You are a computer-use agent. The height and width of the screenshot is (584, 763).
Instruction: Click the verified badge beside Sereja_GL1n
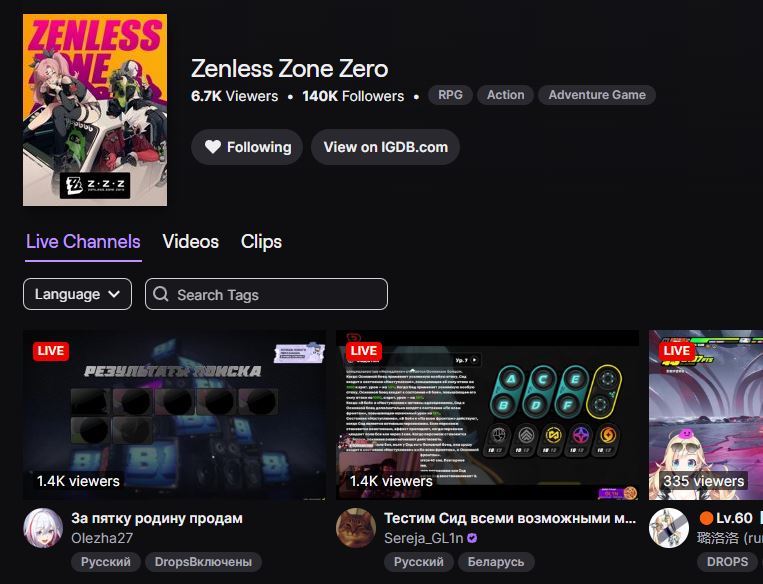(472, 538)
